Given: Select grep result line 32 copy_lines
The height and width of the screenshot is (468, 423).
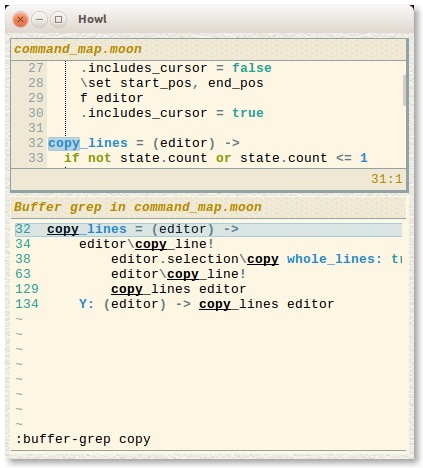Looking at the screenshot, I should [208, 230].
